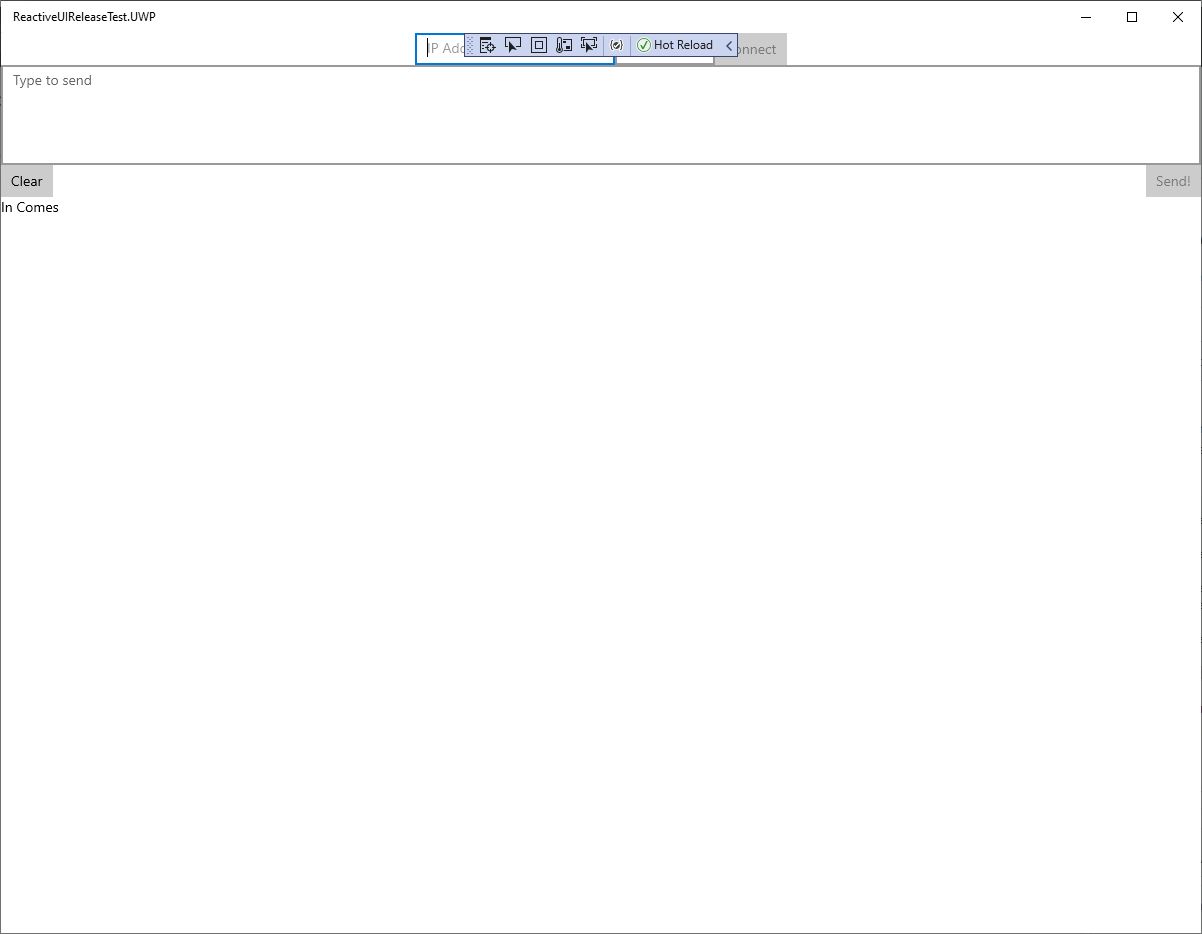The height and width of the screenshot is (934, 1202).
Task: Open Live Visual Tree from debug toolbar
Action: tap(488, 45)
